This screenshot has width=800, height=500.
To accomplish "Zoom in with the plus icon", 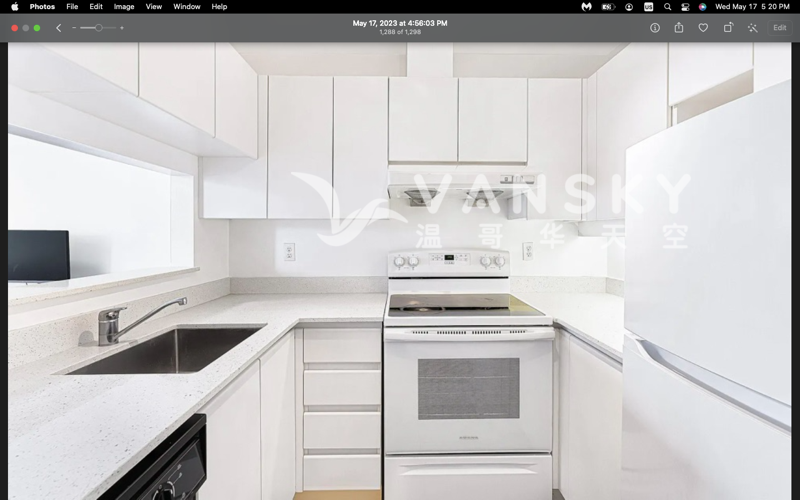I will click(x=122, y=28).
